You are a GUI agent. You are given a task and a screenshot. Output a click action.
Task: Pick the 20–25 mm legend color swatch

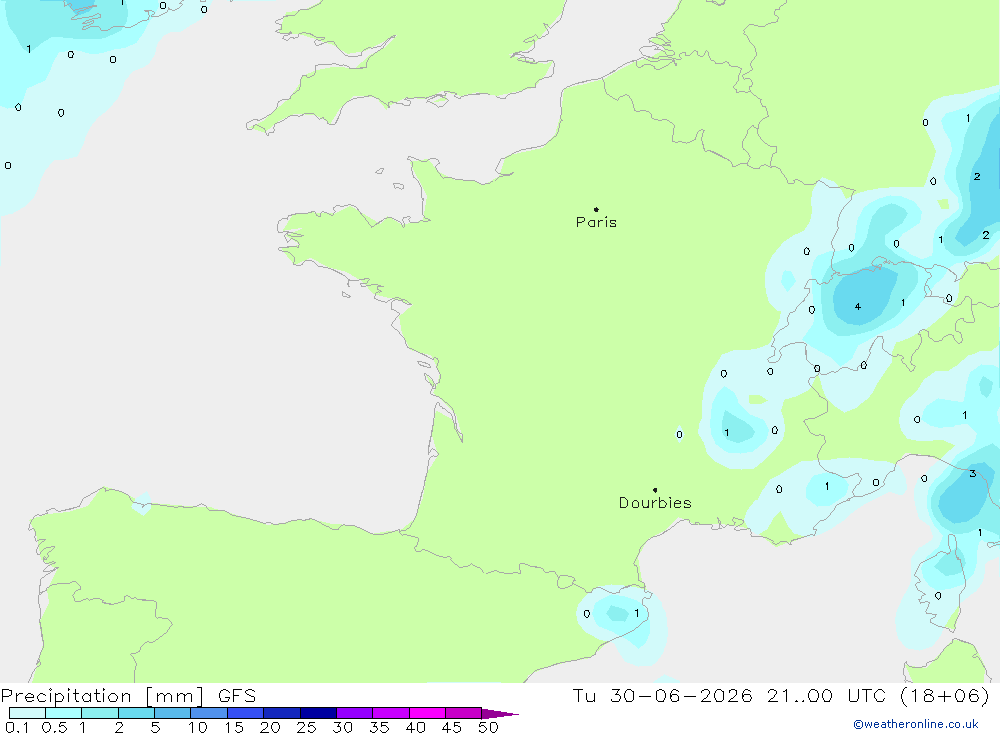click(x=282, y=713)
